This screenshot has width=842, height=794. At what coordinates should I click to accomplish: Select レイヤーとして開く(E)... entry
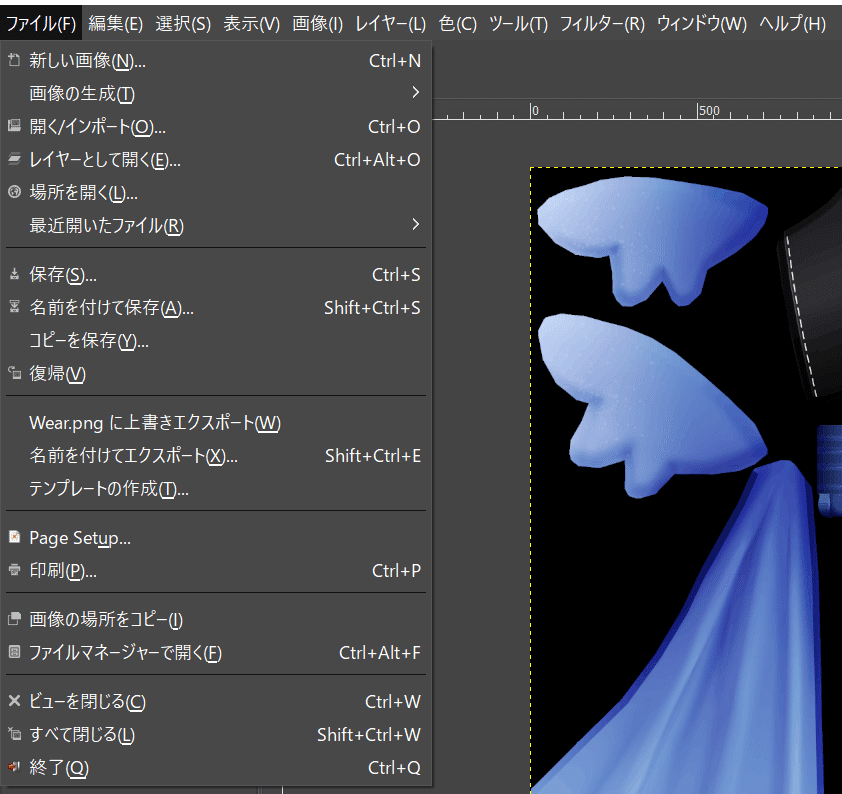click(x=216, y=159)
